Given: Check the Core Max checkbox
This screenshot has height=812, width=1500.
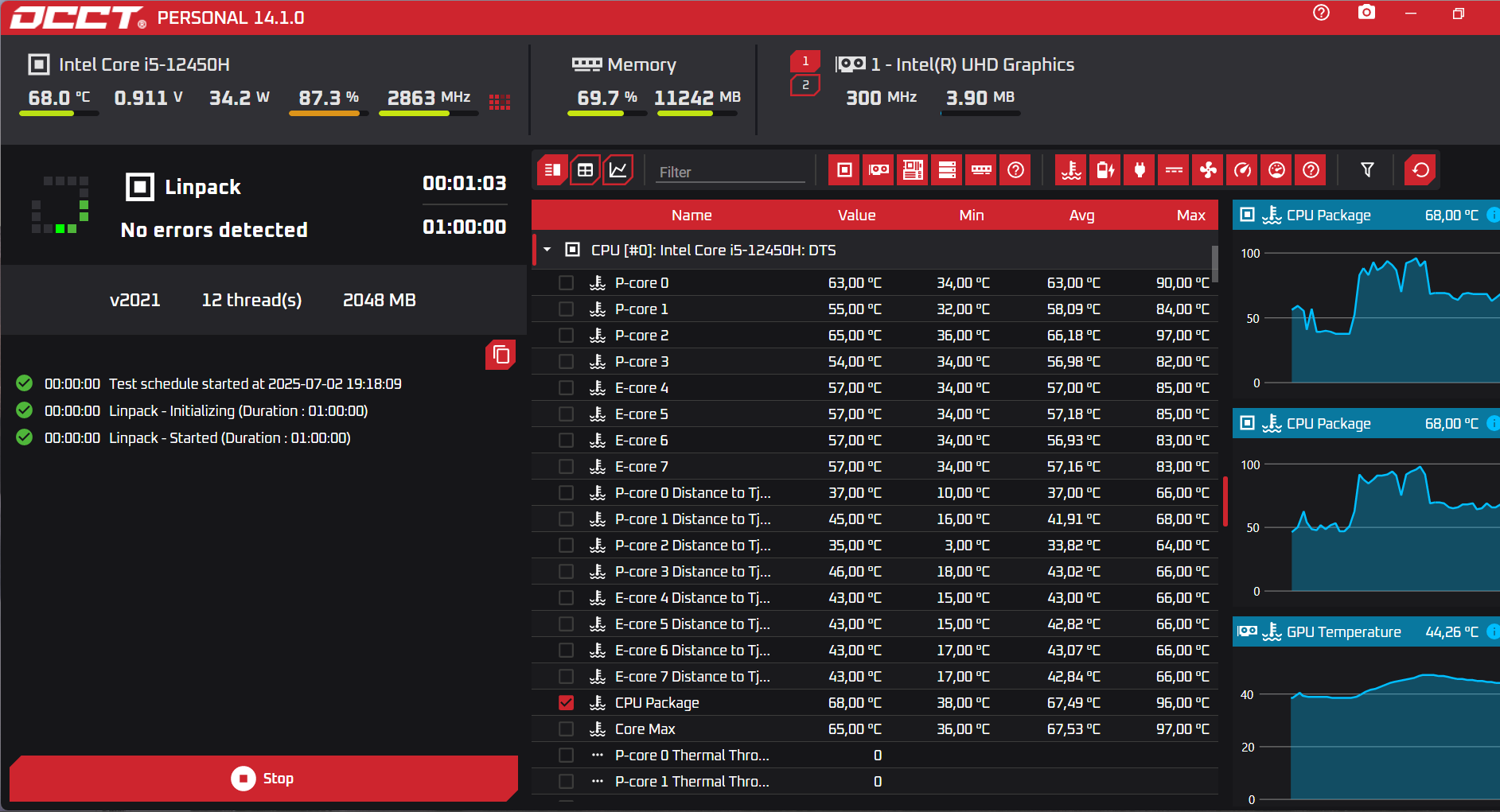Looking at the screenshot, I should coord(566,729).
